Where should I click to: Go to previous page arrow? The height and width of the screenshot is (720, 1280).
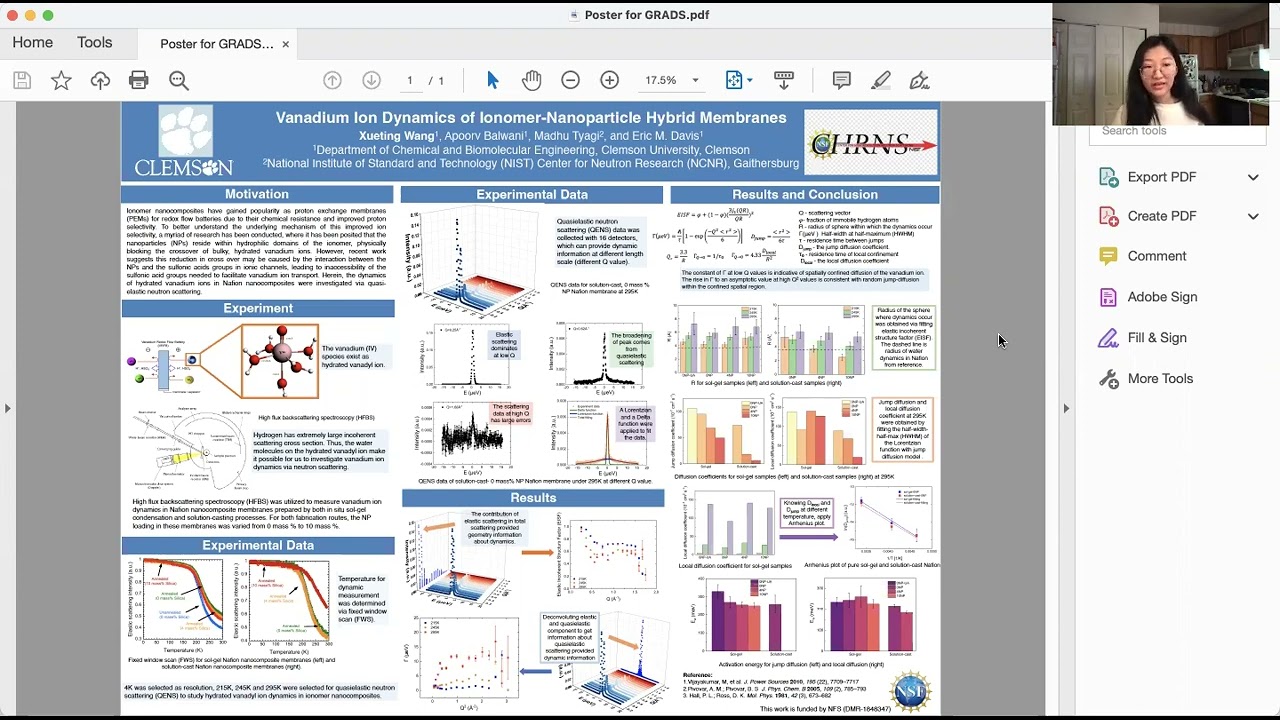click(332, 80)
